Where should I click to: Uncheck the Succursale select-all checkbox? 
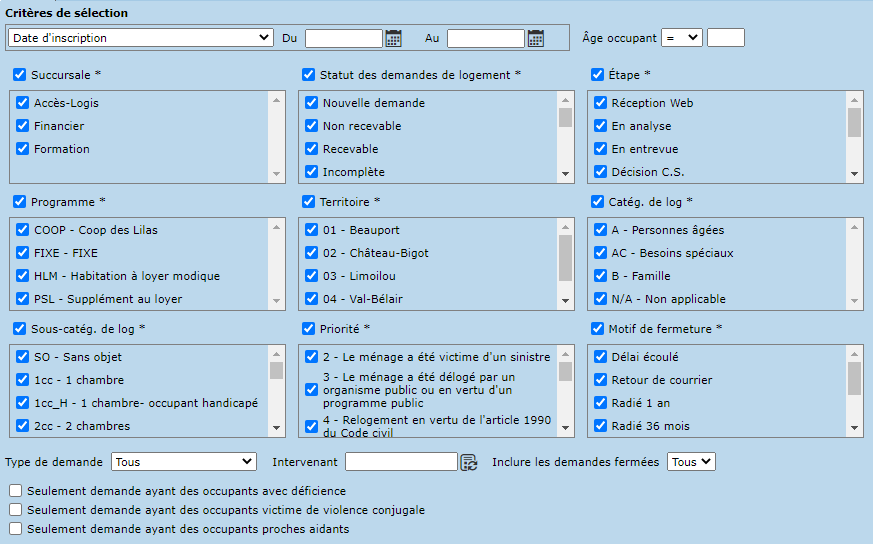pyautogui.click(x=20, y=75)
